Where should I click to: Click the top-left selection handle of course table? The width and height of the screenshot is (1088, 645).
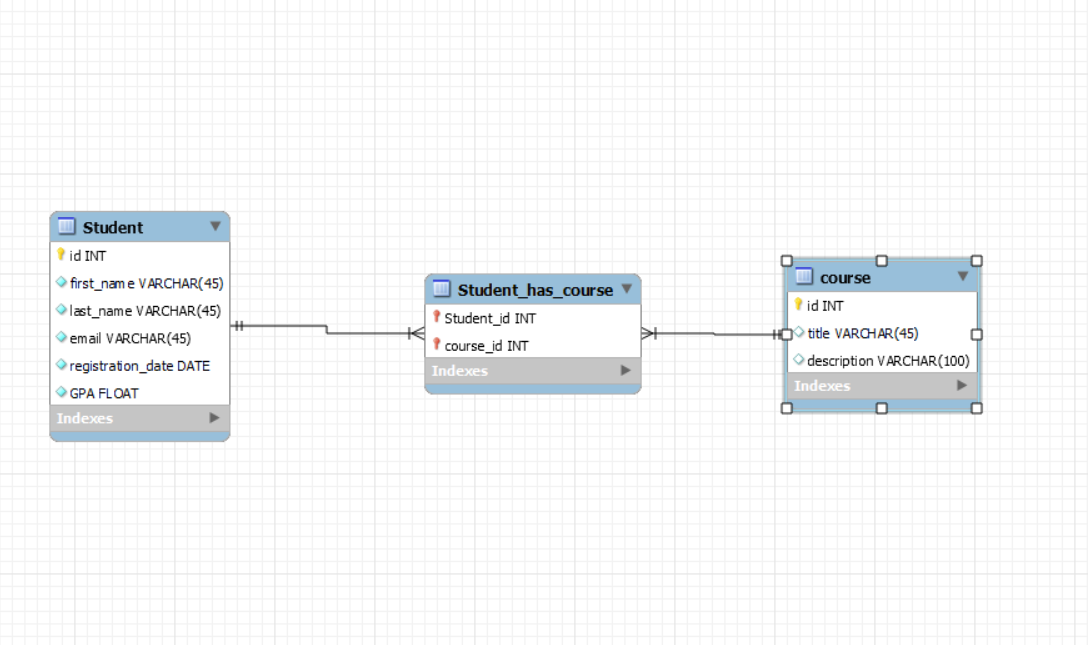tap(784, 259)
